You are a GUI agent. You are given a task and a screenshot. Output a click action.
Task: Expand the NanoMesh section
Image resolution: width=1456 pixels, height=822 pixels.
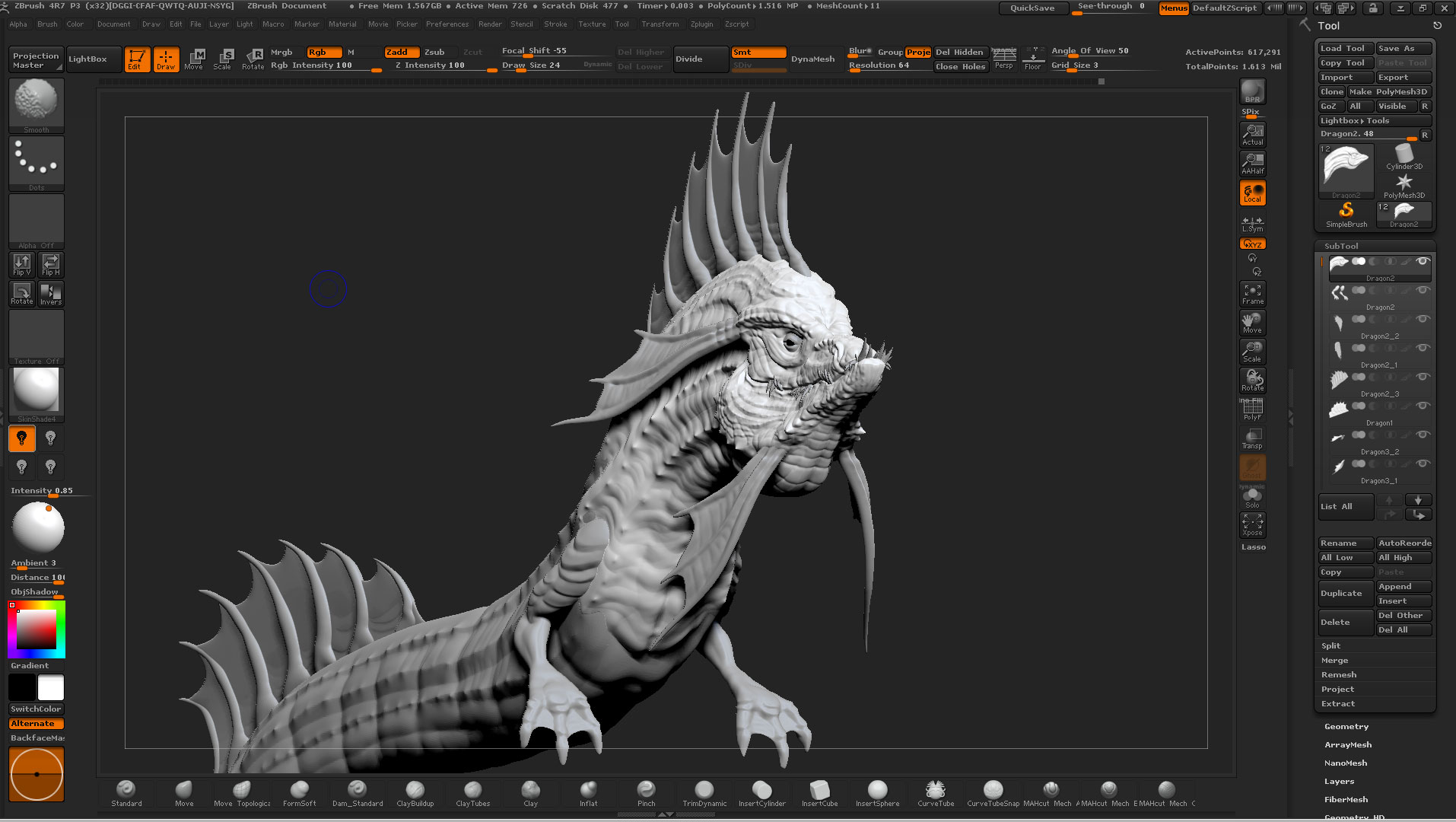click(x=1346, y=763)
